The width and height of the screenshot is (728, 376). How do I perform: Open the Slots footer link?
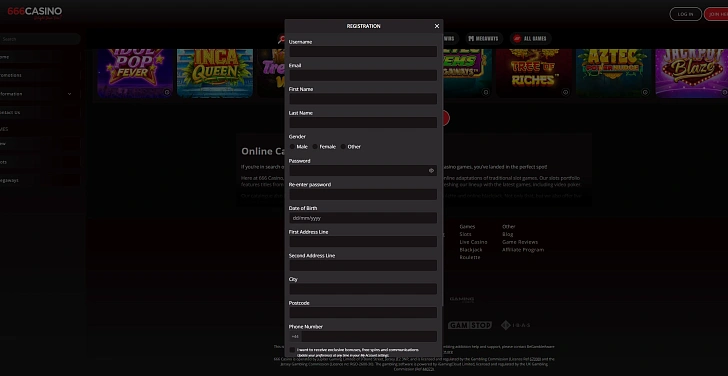click(x=465, y=234)
